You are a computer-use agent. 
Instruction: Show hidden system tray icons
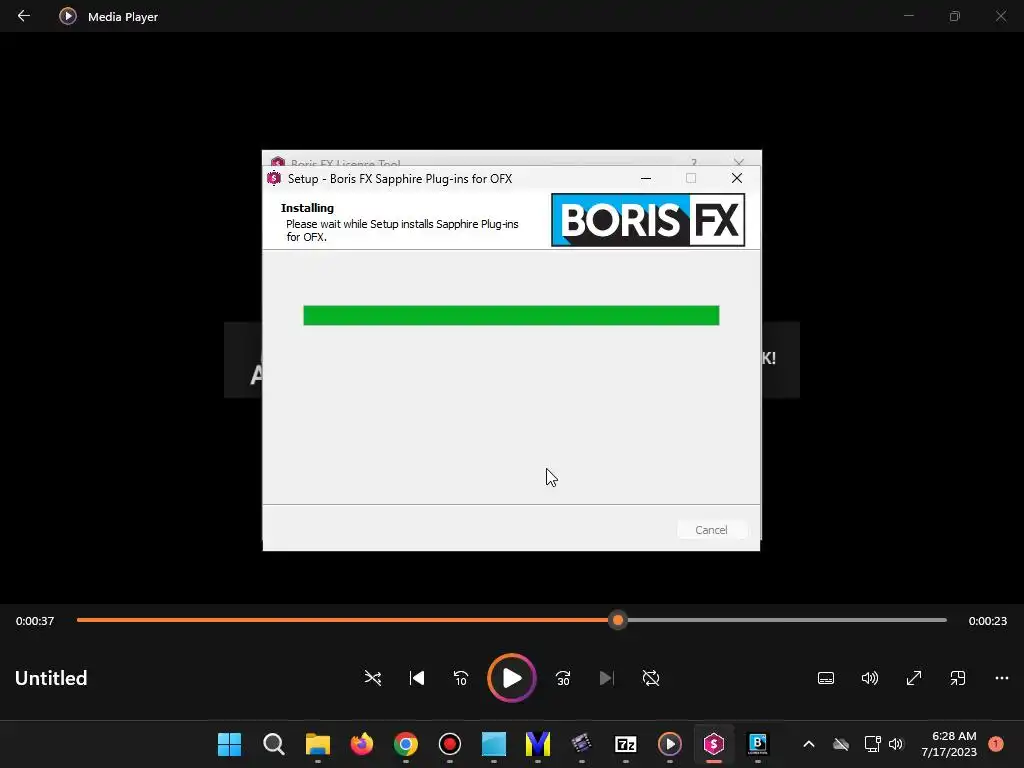[808, 744]
